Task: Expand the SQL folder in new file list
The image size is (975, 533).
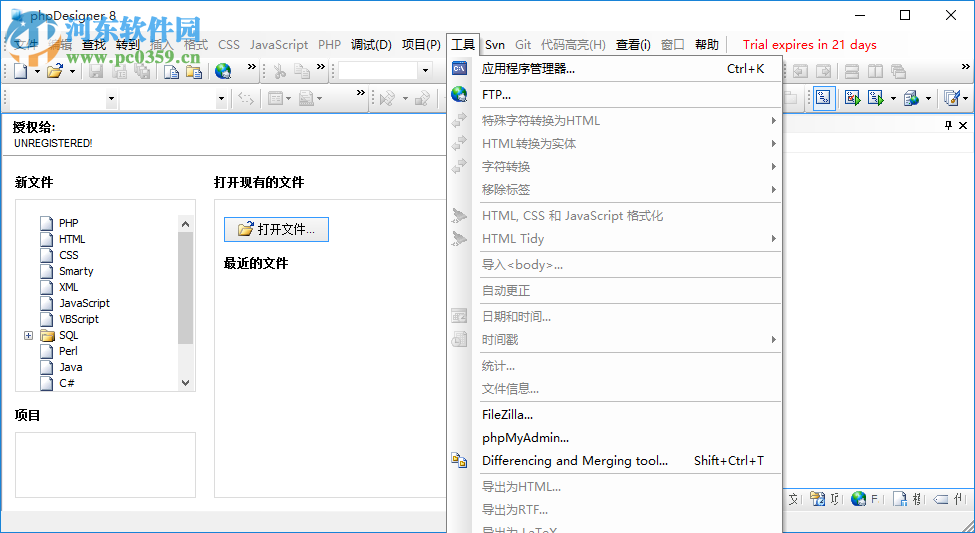Action: 28,335
